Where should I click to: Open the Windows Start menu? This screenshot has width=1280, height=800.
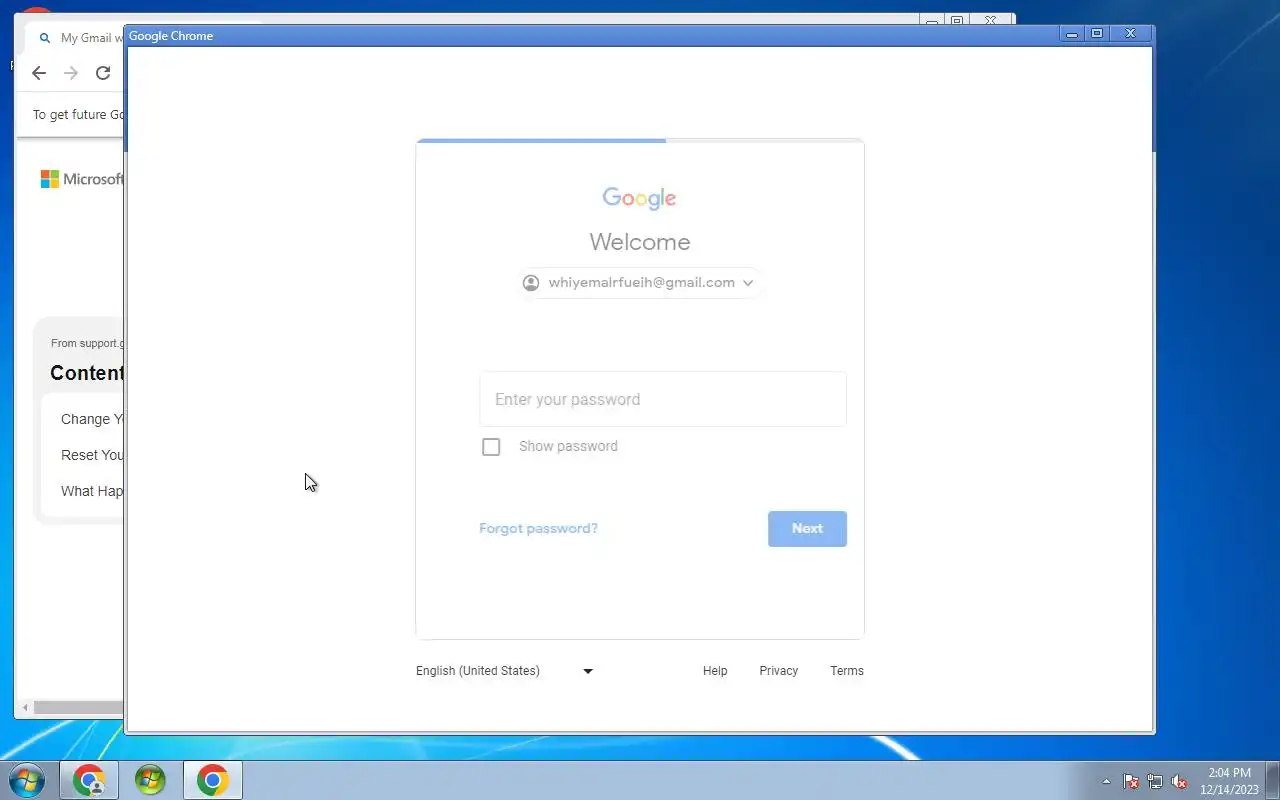(x=26, y=780)
